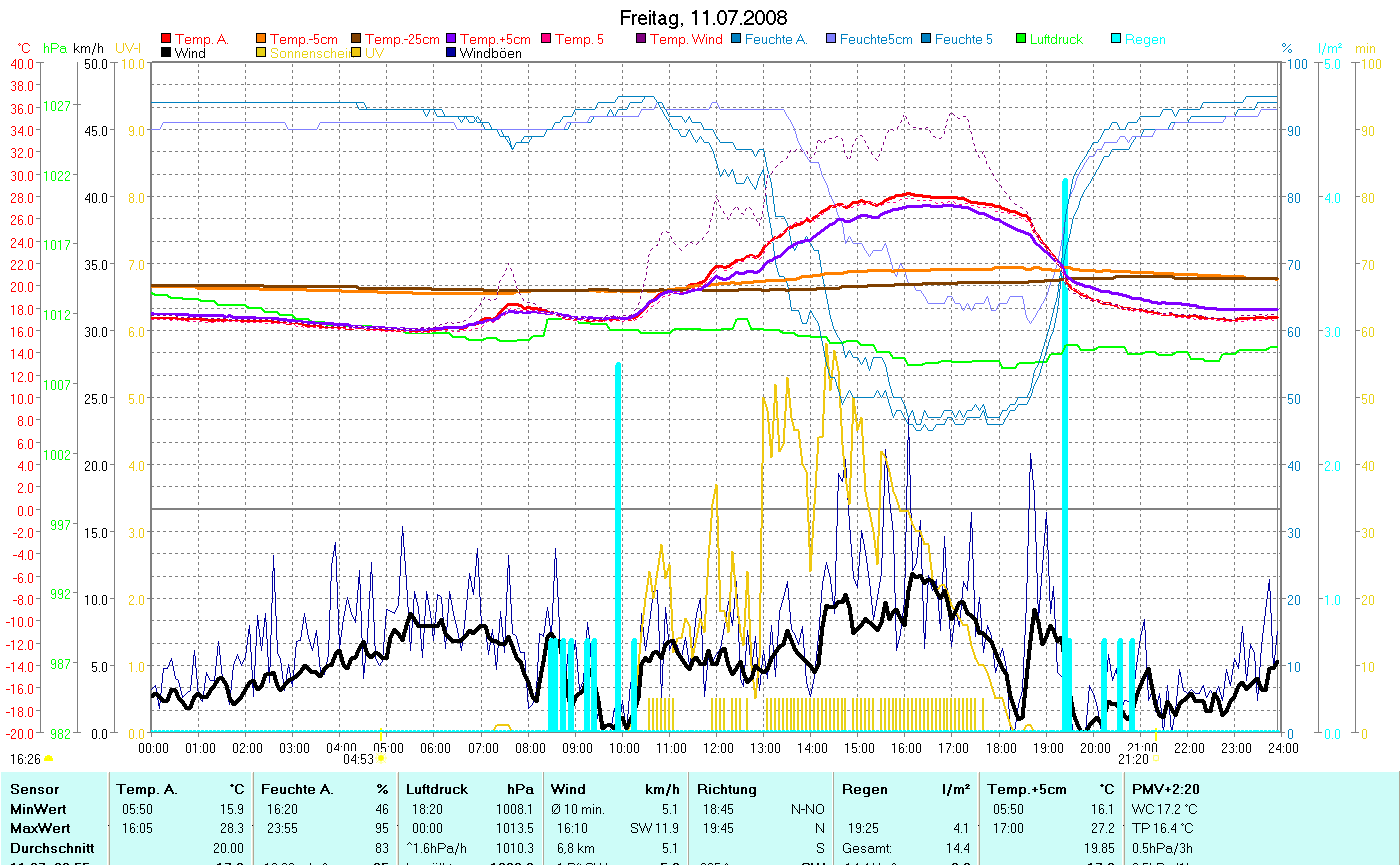Image resolution: width=1400 pixels, height=865 pixels.
Task: Click the pink Temp. 5 legend swatch
Action: pyautogui.click(x=546, y=40)
